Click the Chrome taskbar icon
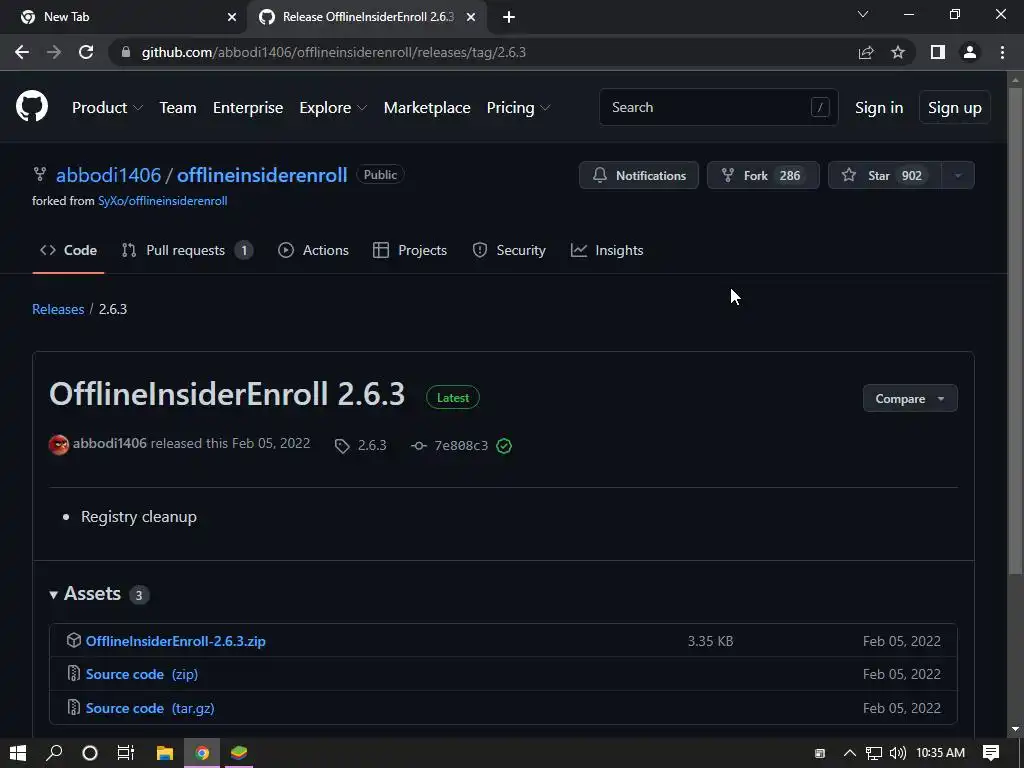Viewport: 1024px width, 768px height. pyautogui.click(x=202, y=753)
